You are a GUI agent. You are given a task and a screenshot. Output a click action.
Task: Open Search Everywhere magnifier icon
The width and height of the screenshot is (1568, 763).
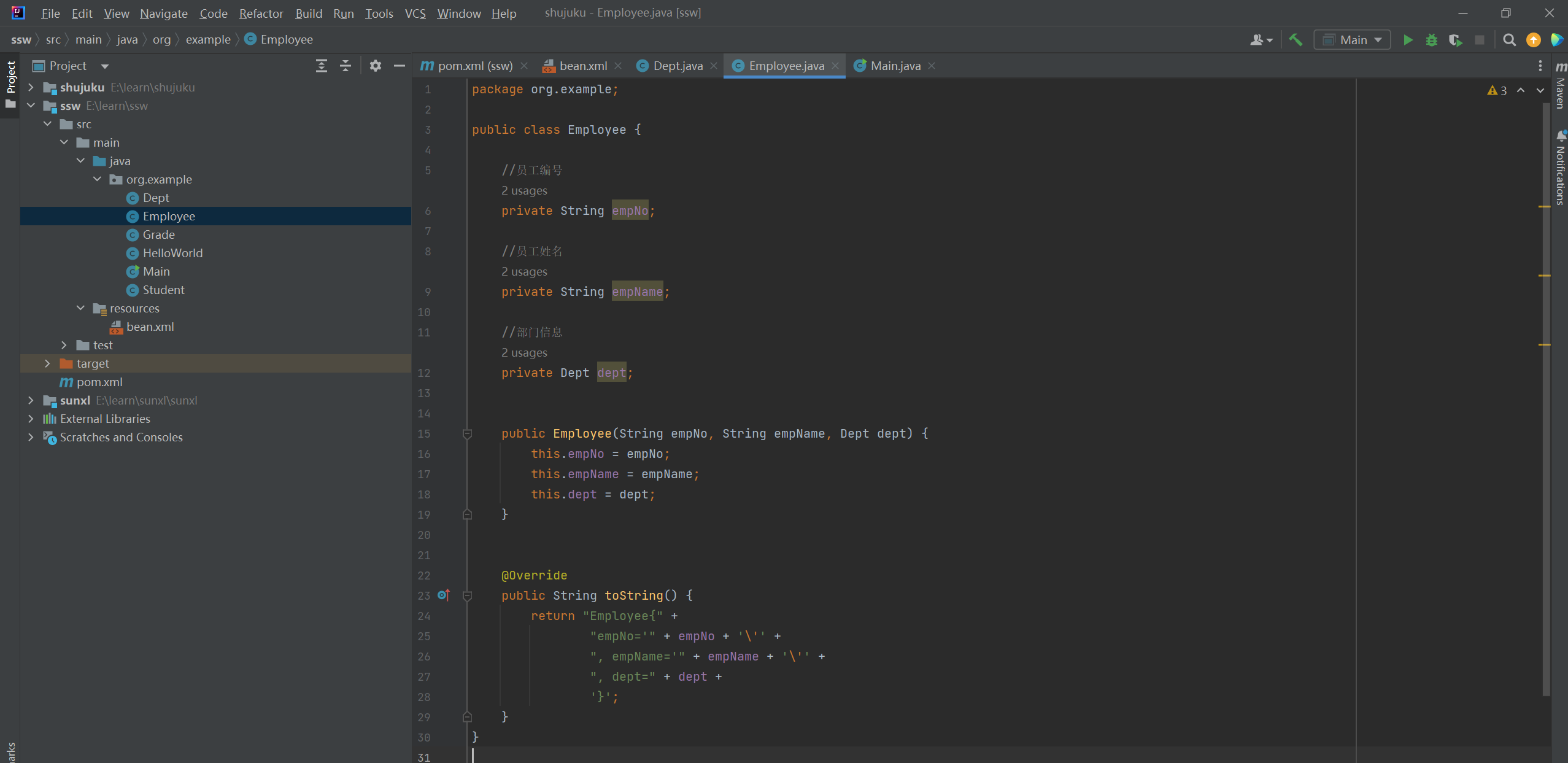pyautogui.click(x=1509, y=41)
